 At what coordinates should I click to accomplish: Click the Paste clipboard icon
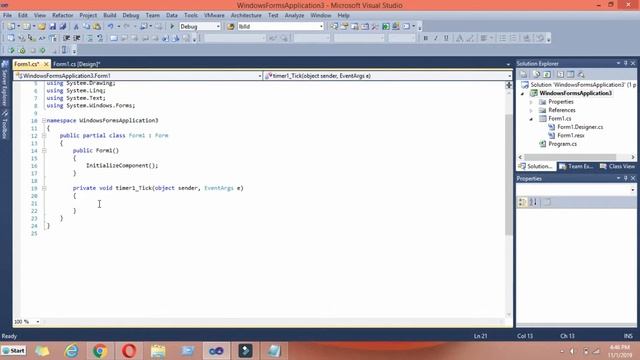[97, 27]
